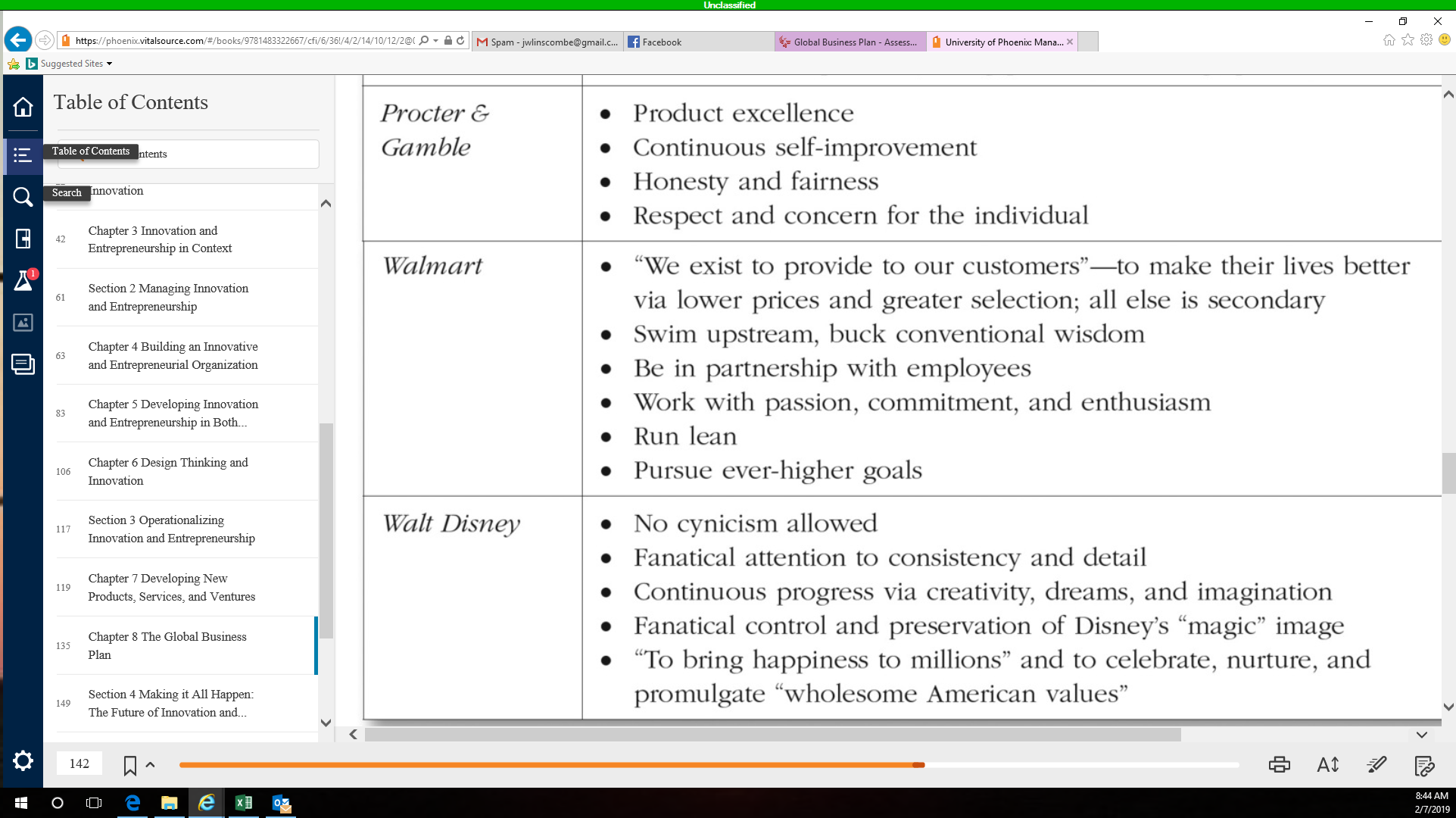The height and width of the screenshot is (818, 1456).
Task: Select University of Phoenix tab
Action: (x=1001, y=42)
